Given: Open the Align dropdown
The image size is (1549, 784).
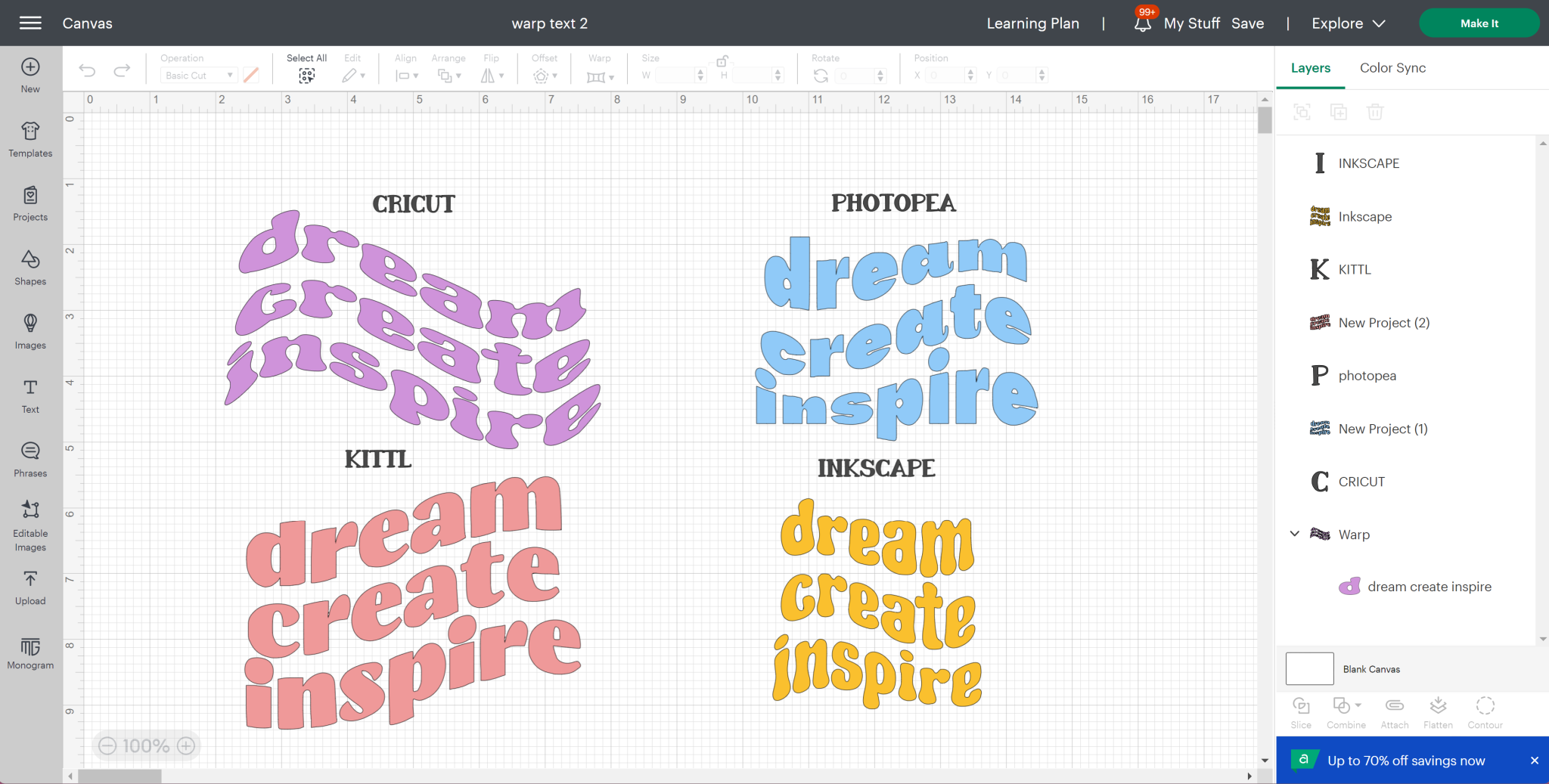Looking at the screenshot, I should (407, 76).
